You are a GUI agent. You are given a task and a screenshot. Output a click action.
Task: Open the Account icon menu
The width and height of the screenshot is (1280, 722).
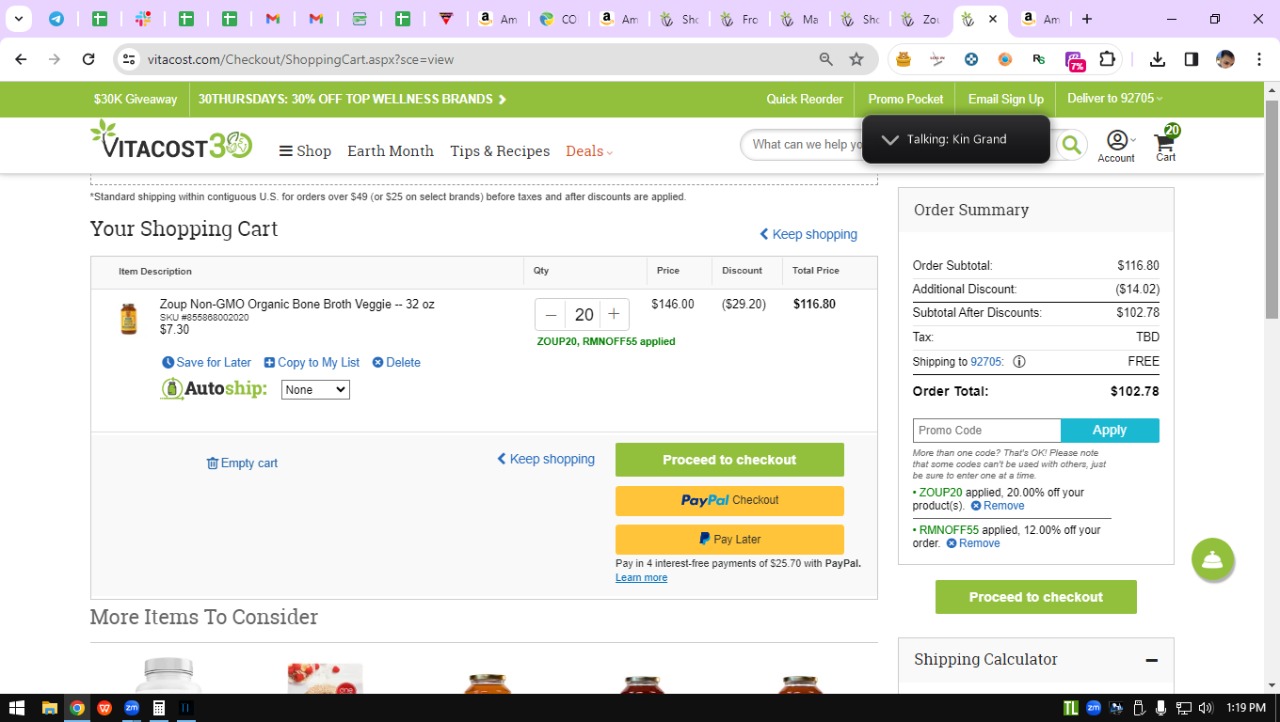click(1117, 146)
